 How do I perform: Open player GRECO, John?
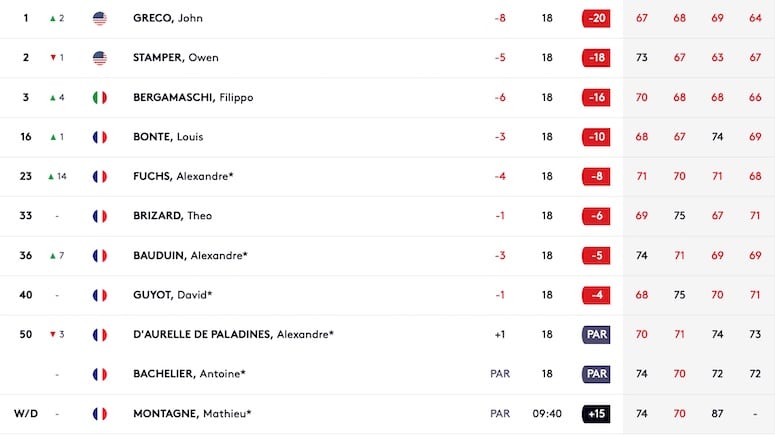point(168,18)
